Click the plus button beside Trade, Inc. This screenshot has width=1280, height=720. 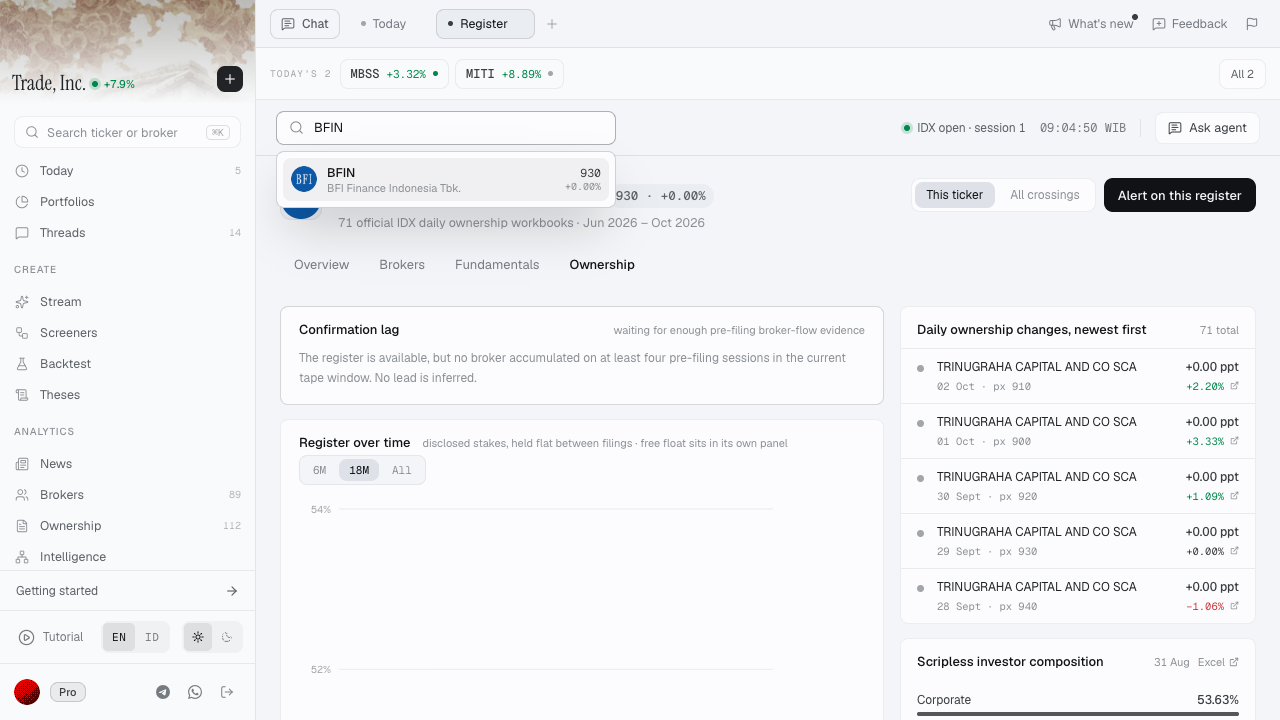click(230, 79)
